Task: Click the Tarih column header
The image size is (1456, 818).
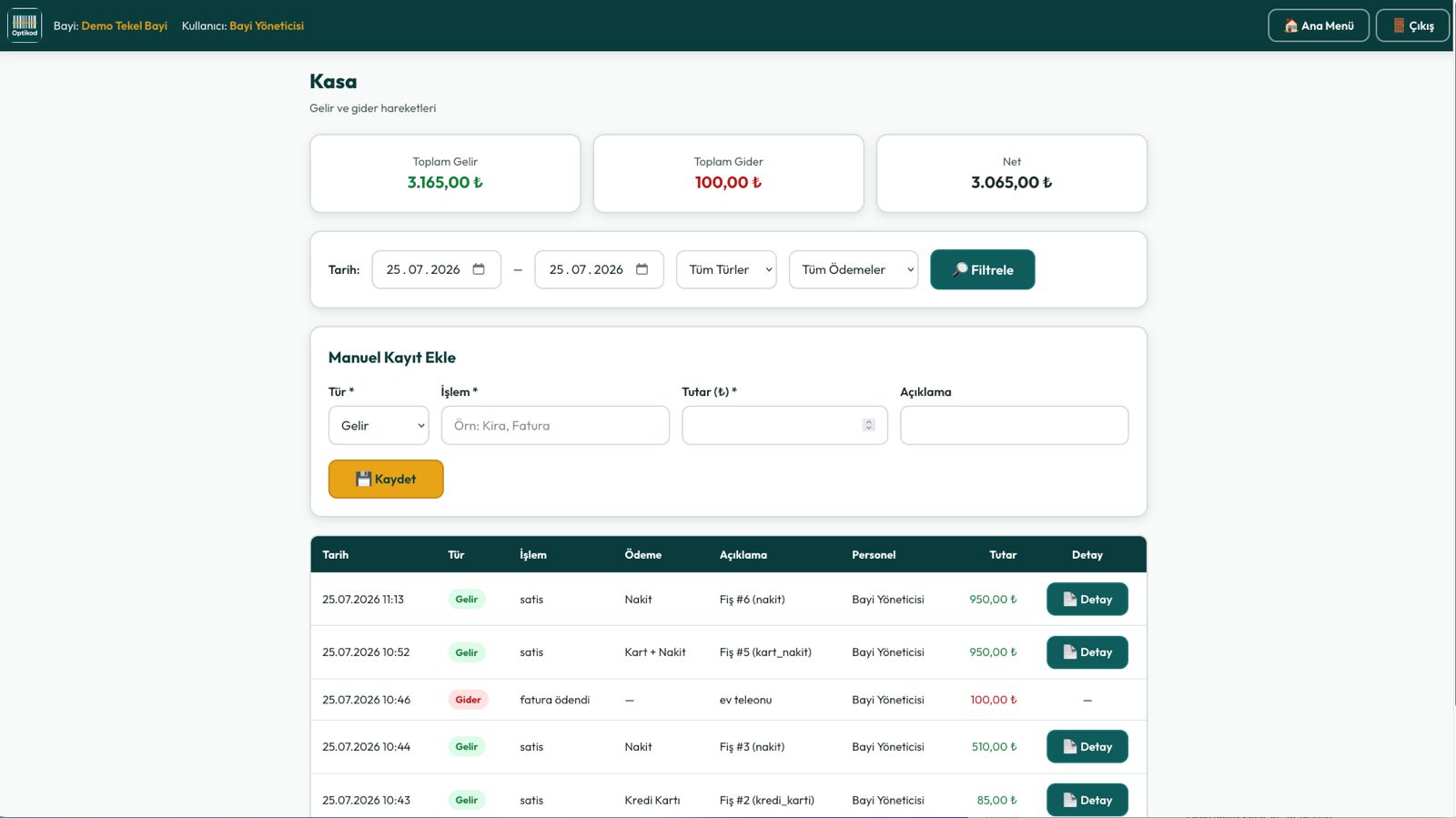Action: tap(335, 554)
